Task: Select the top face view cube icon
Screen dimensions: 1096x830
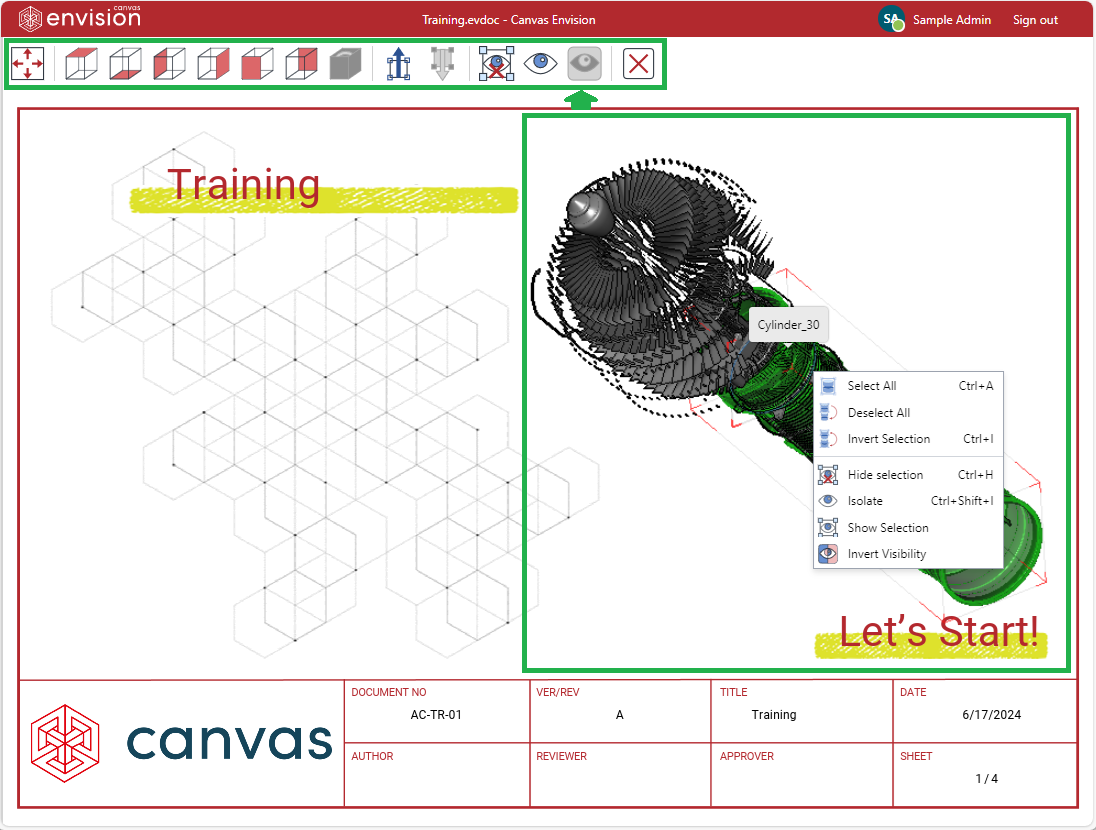Action: [x=81, y=63]
